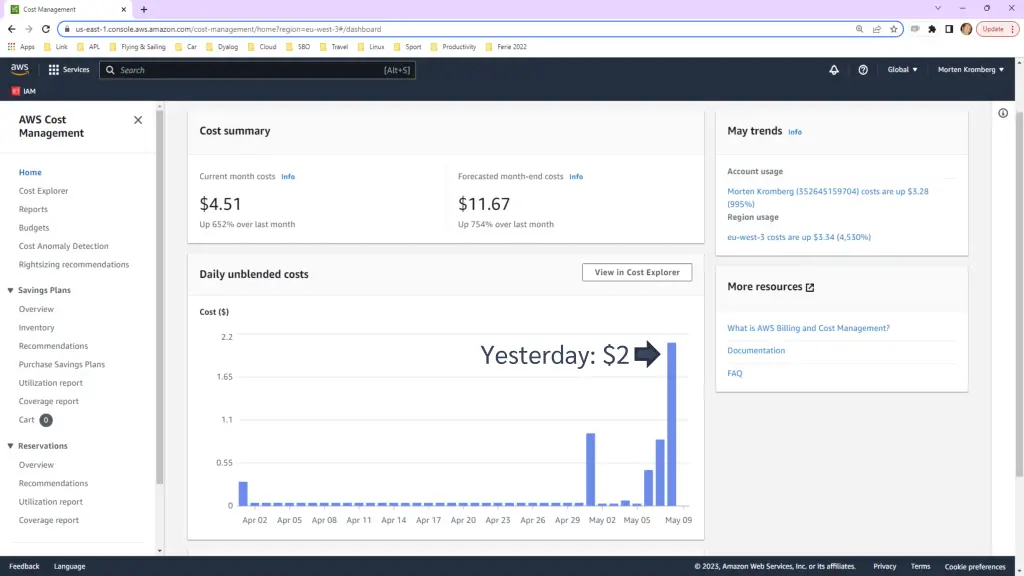The height and width of the screenshot is (576, 1024).
Task: Click Info next to Current month costs
Action: (288, 176)
